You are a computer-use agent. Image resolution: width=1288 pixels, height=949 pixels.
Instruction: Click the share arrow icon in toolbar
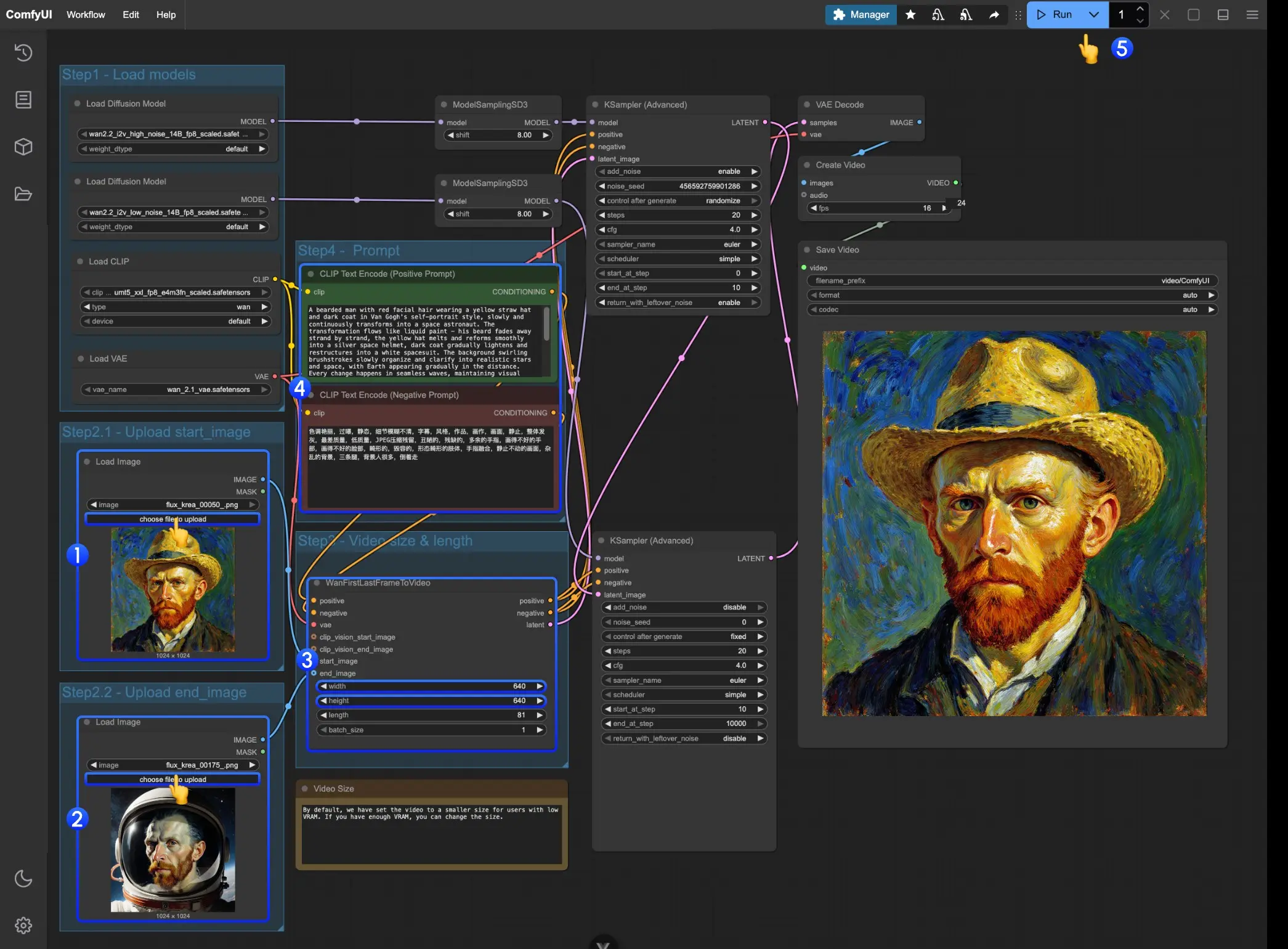994,15
